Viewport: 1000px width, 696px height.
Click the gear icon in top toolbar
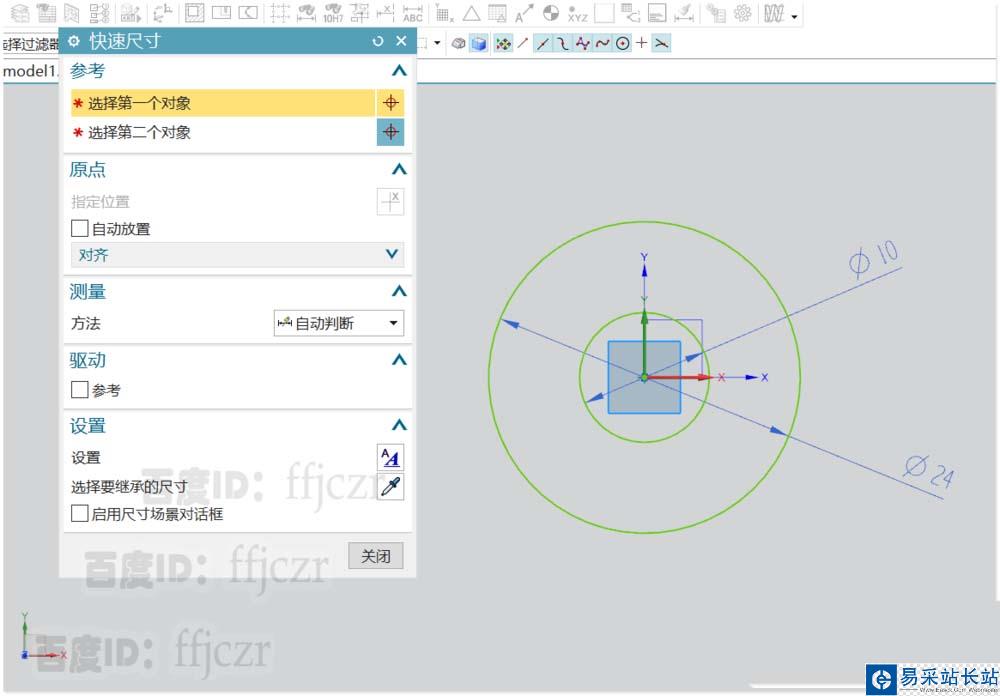[742, 13]
